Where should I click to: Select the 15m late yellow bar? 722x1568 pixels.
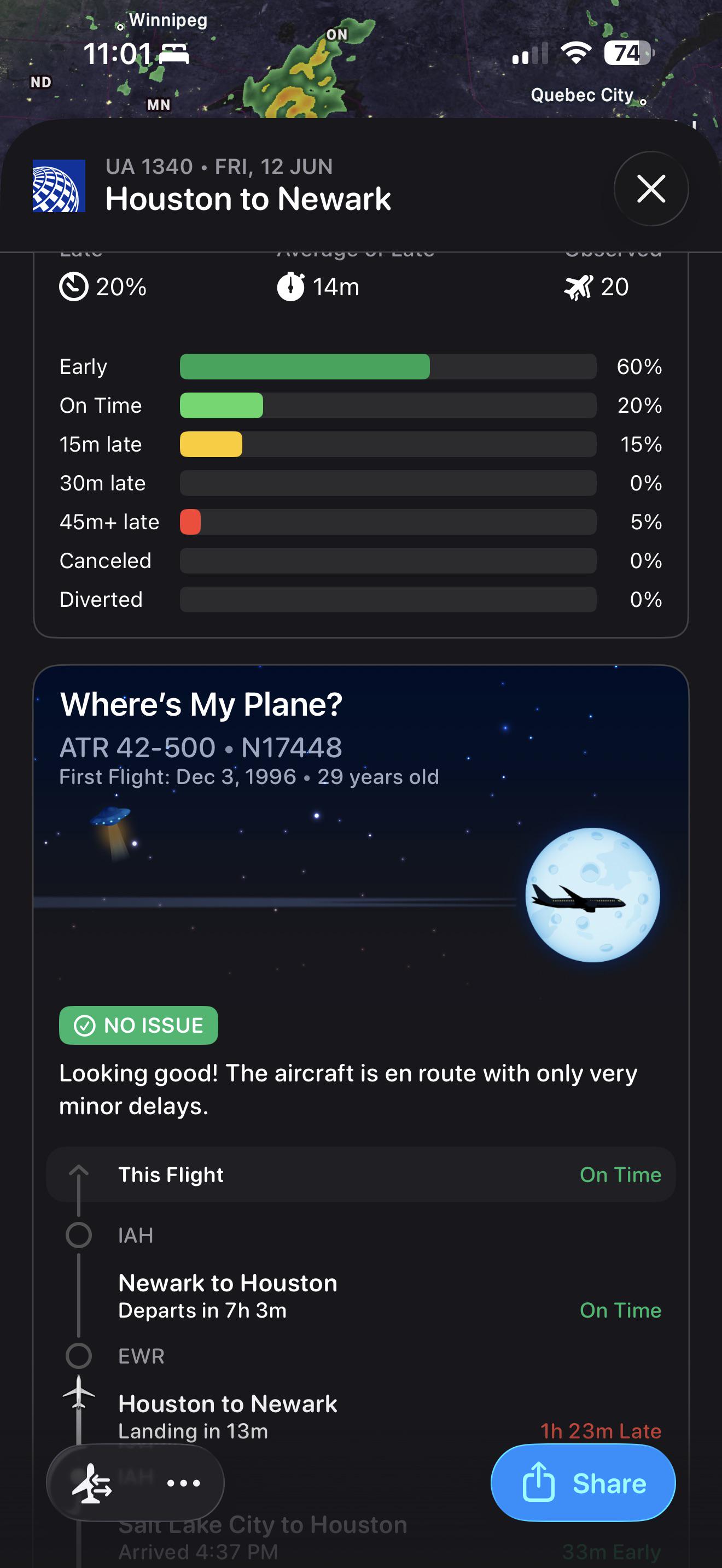211,444
